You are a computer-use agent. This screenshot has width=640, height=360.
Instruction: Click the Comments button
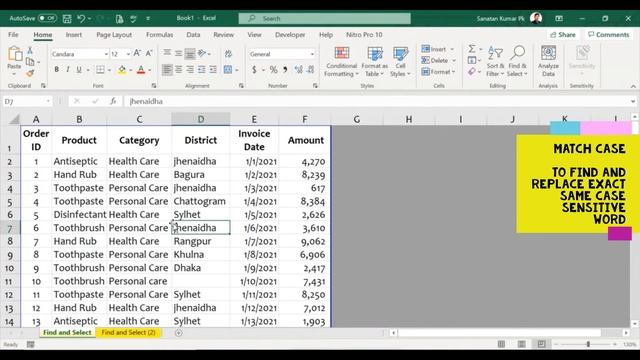click(x=609, y=35)
